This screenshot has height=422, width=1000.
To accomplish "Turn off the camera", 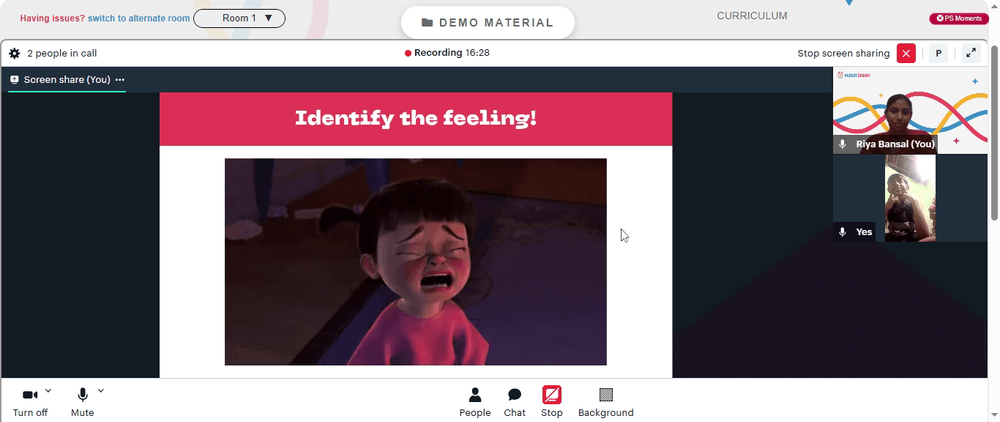I will [x=30, y=402].
